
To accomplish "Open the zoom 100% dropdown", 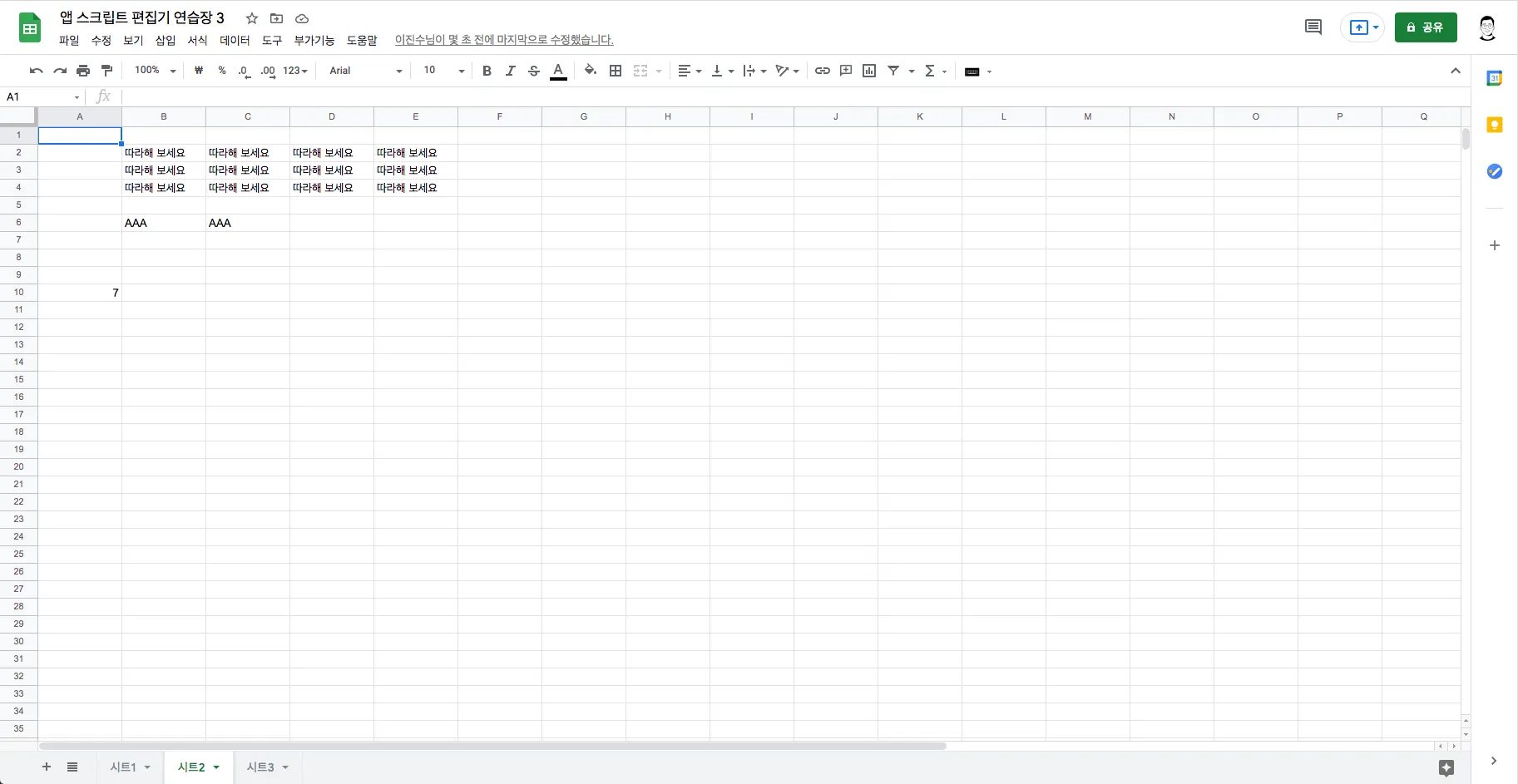I will (156, 71).
